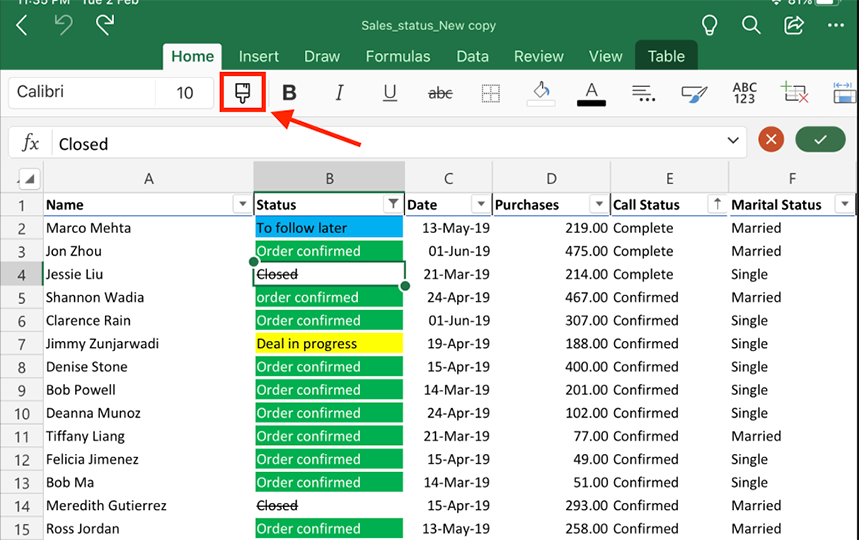Image resolution: width=859 pixels, height=540 pixels.
Task: Toggle bold formatting
Action: coord(289,93)
